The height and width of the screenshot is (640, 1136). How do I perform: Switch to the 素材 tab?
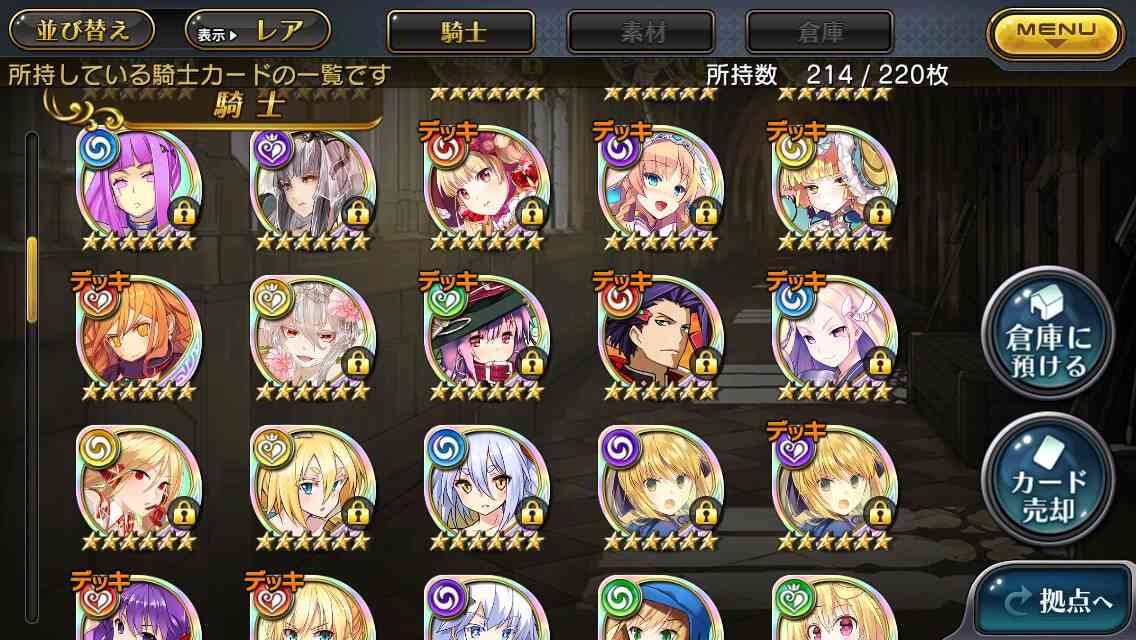tap(641, 32)
